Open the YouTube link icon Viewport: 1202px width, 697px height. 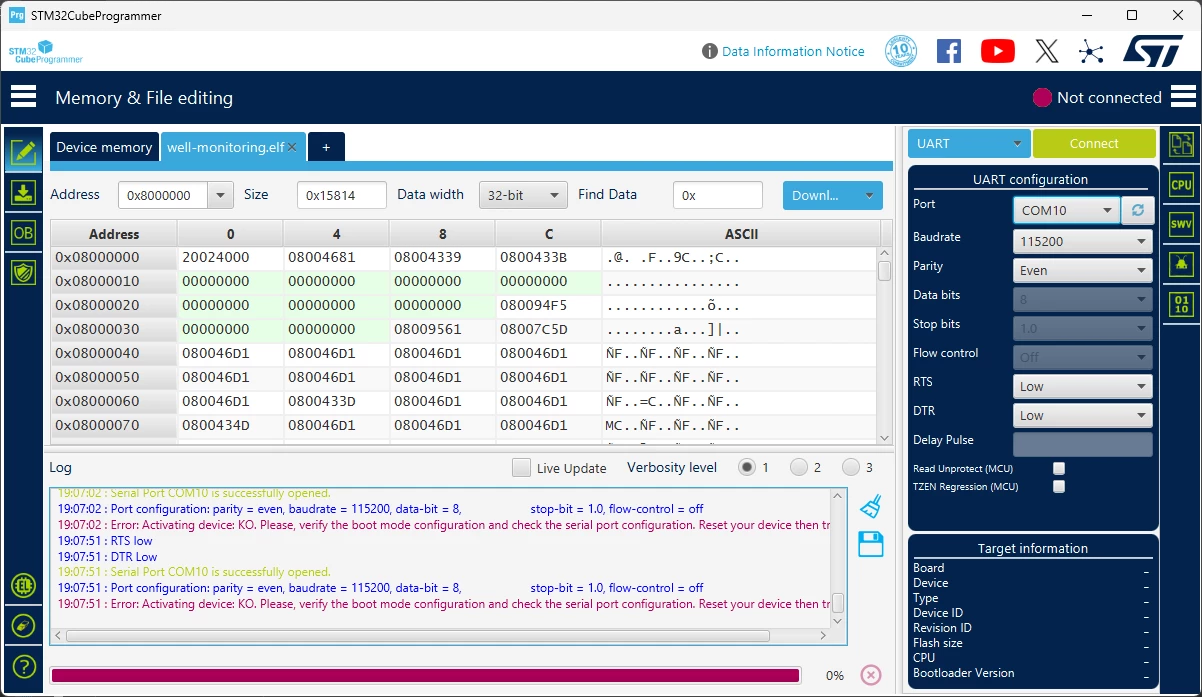pos(998,51)
